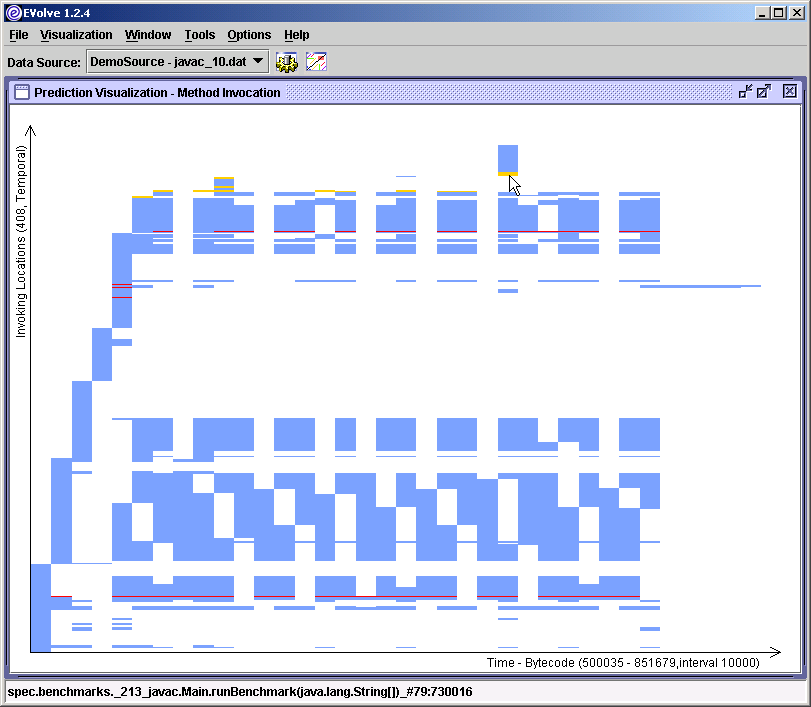This screenshot has height=707, width=811.
Task: Maximize the EVolve main window
Action: pos(778,13)
